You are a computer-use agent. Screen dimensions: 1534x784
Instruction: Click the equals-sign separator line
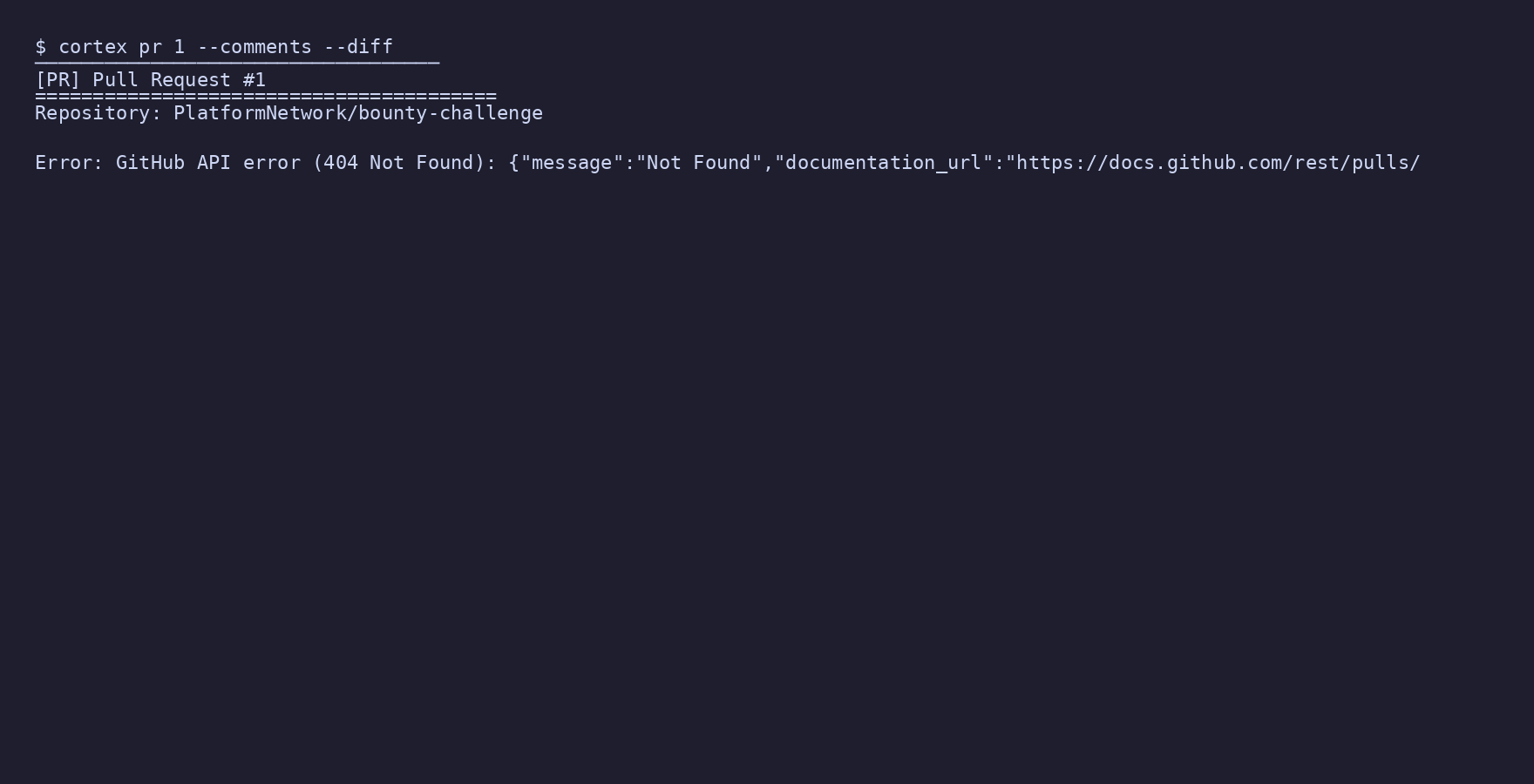(266, 96)
